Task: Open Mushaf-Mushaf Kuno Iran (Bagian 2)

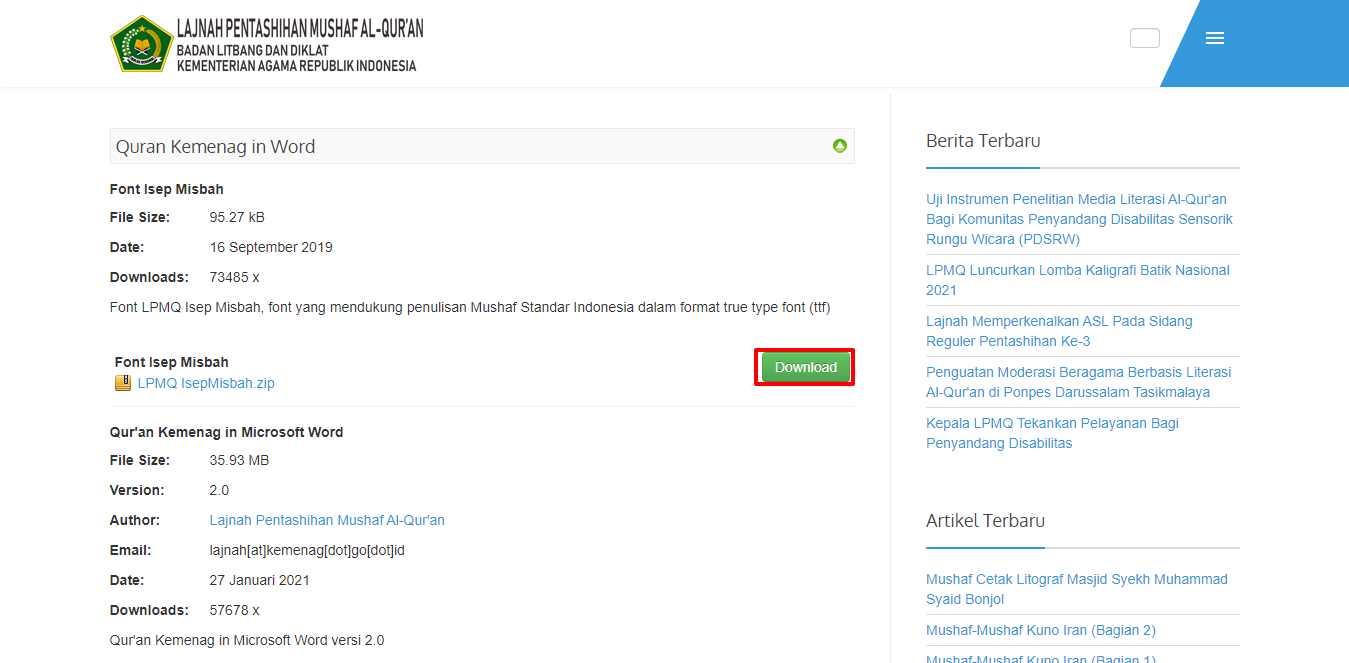Action: pos(1041,630)
